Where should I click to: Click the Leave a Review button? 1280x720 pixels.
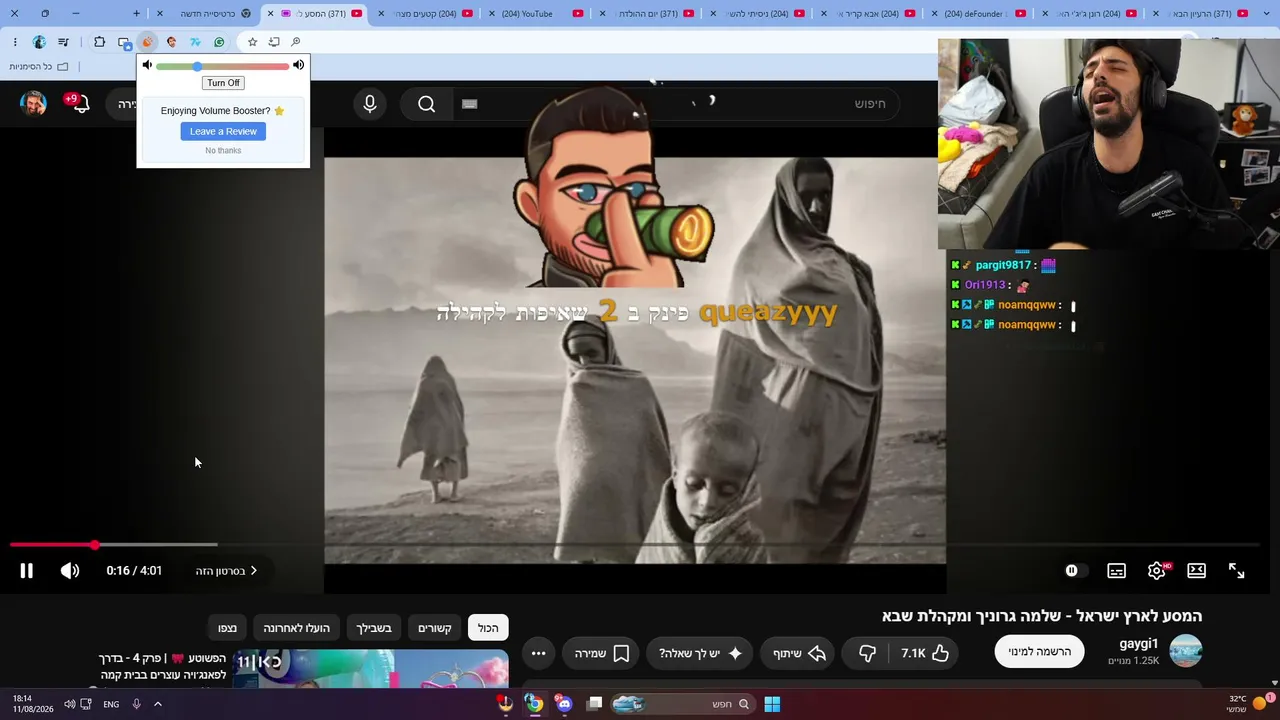(x=223, y=131)
